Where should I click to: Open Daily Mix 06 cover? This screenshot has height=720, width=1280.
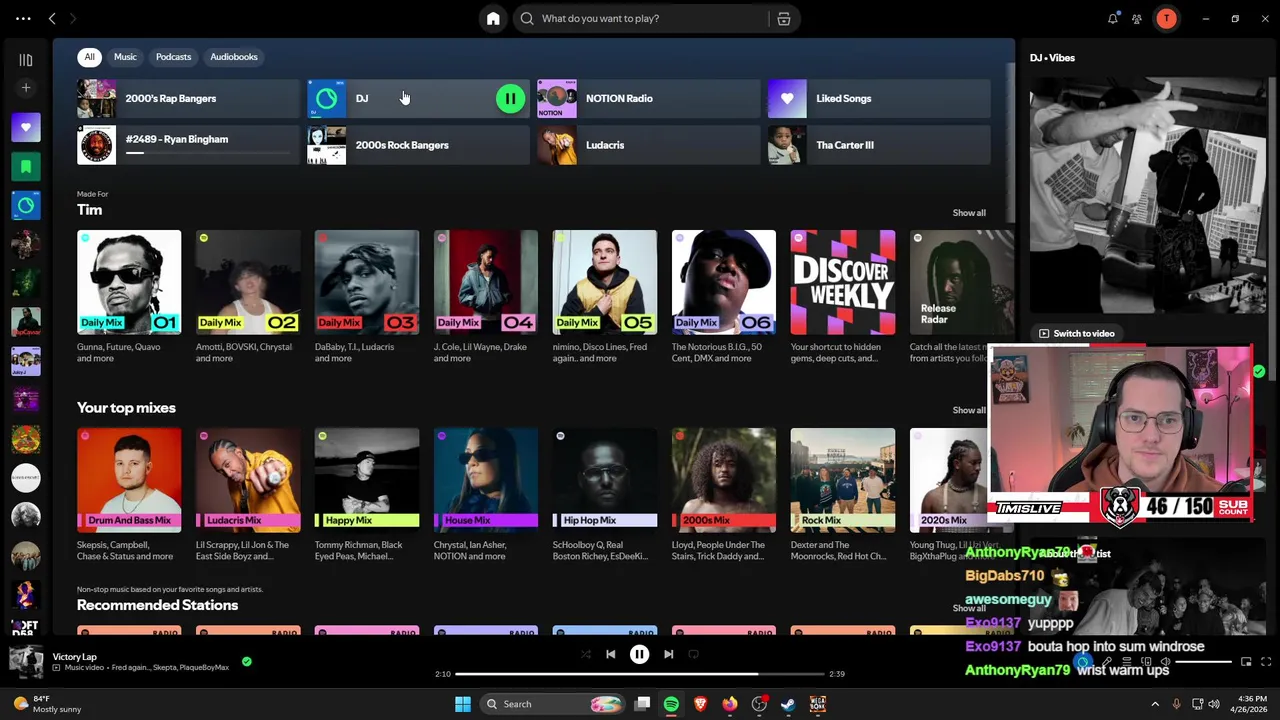click(724, 282)
